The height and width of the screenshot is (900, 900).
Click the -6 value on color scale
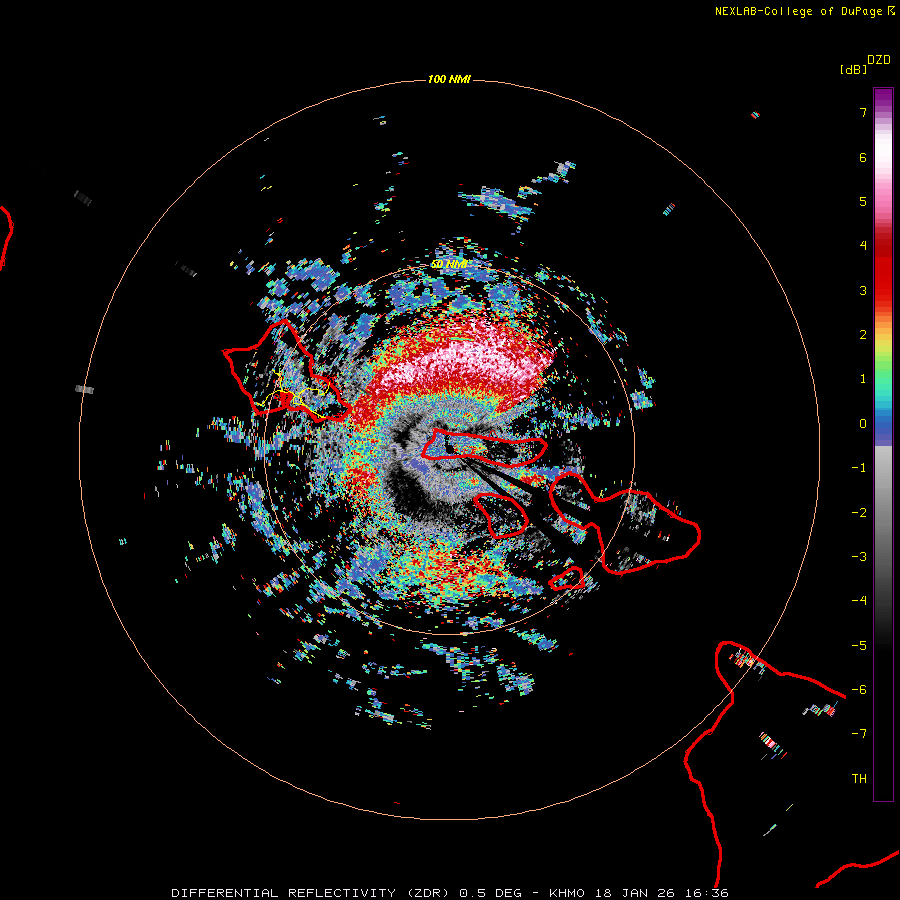(x=859, y=690)
